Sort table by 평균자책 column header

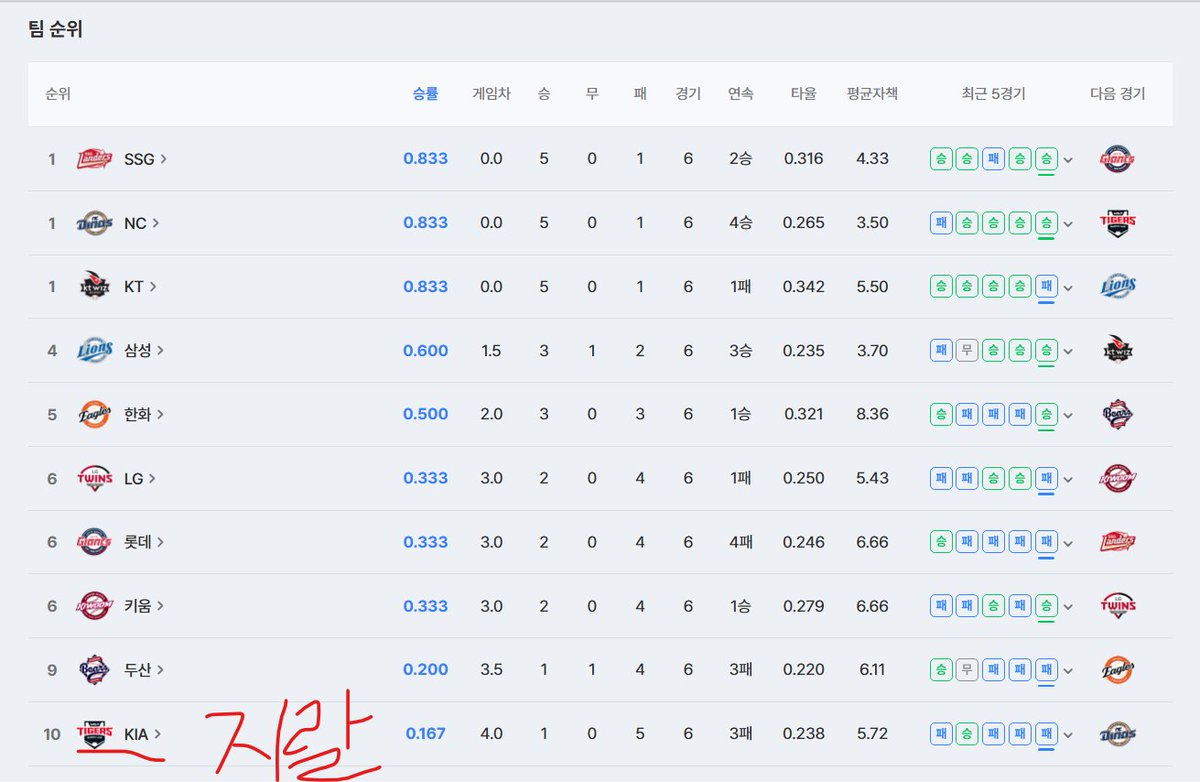872,94
